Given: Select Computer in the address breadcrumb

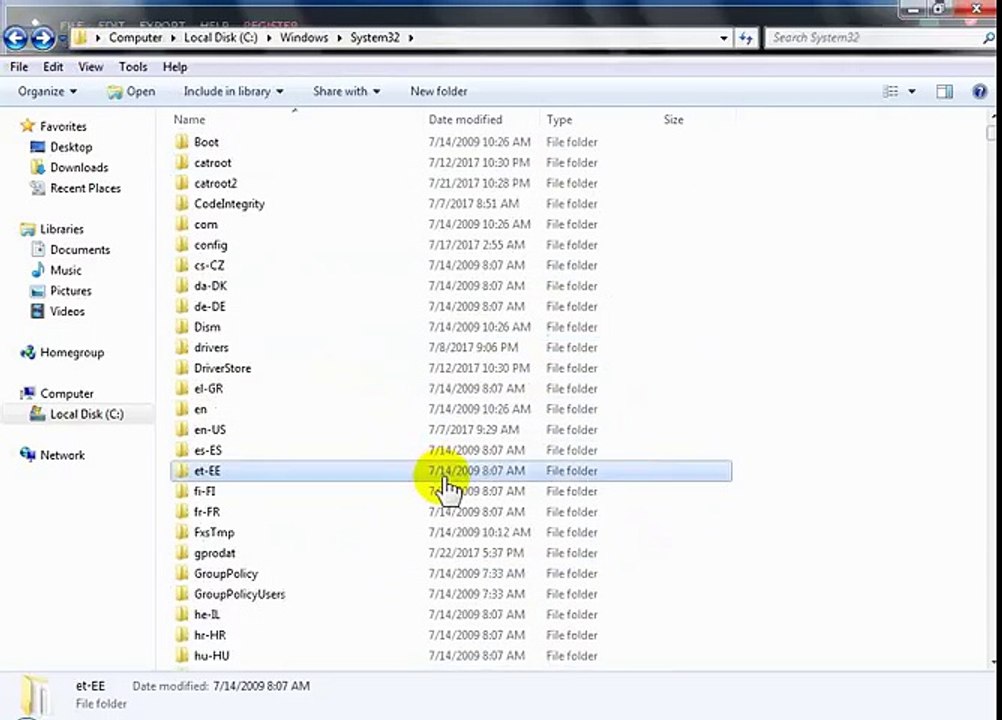Looking at the screenshot, I should tap(135, 38).
